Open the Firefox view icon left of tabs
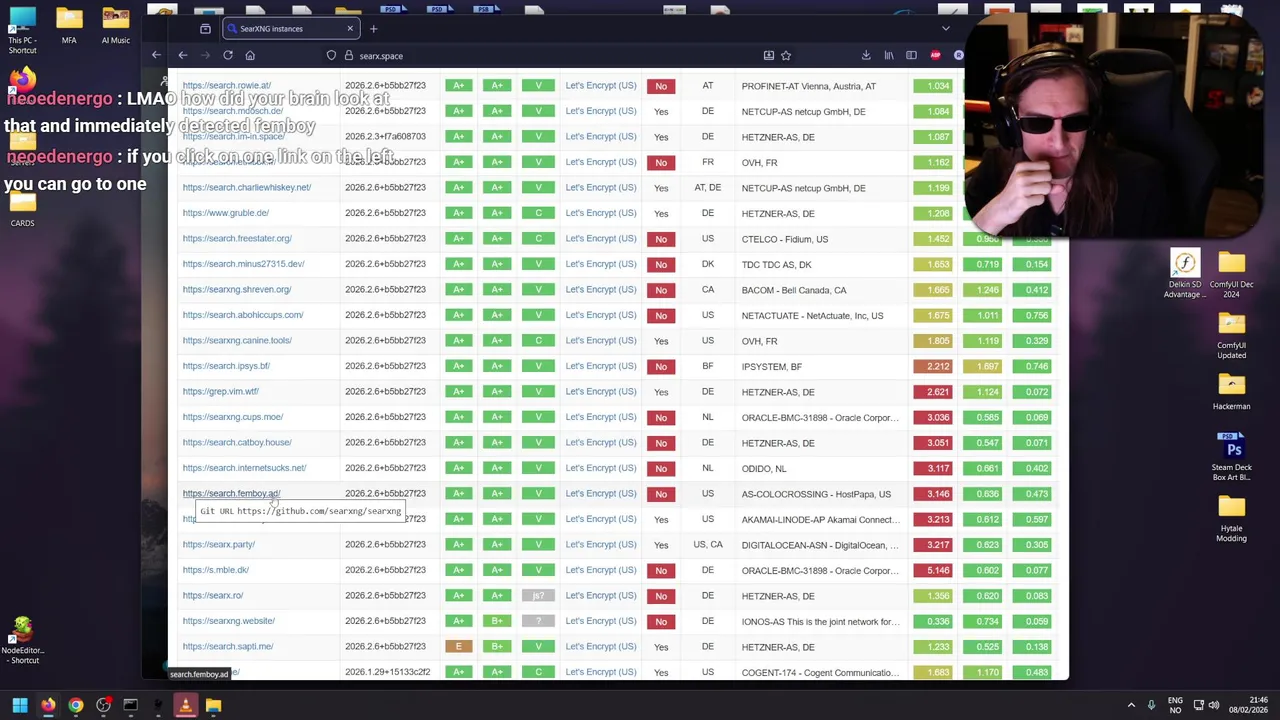 205,29
